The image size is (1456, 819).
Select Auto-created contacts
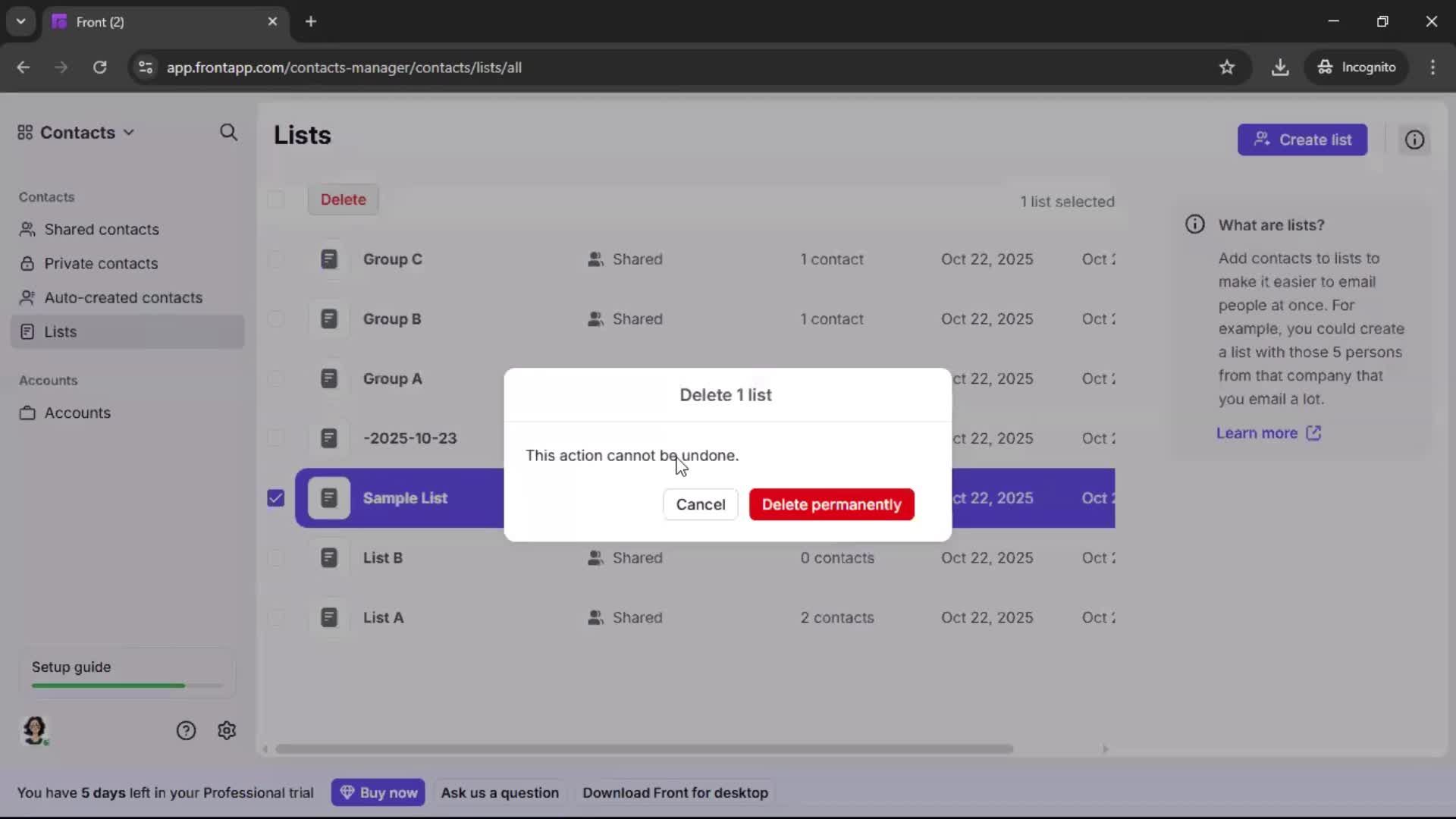coord(123,297)
